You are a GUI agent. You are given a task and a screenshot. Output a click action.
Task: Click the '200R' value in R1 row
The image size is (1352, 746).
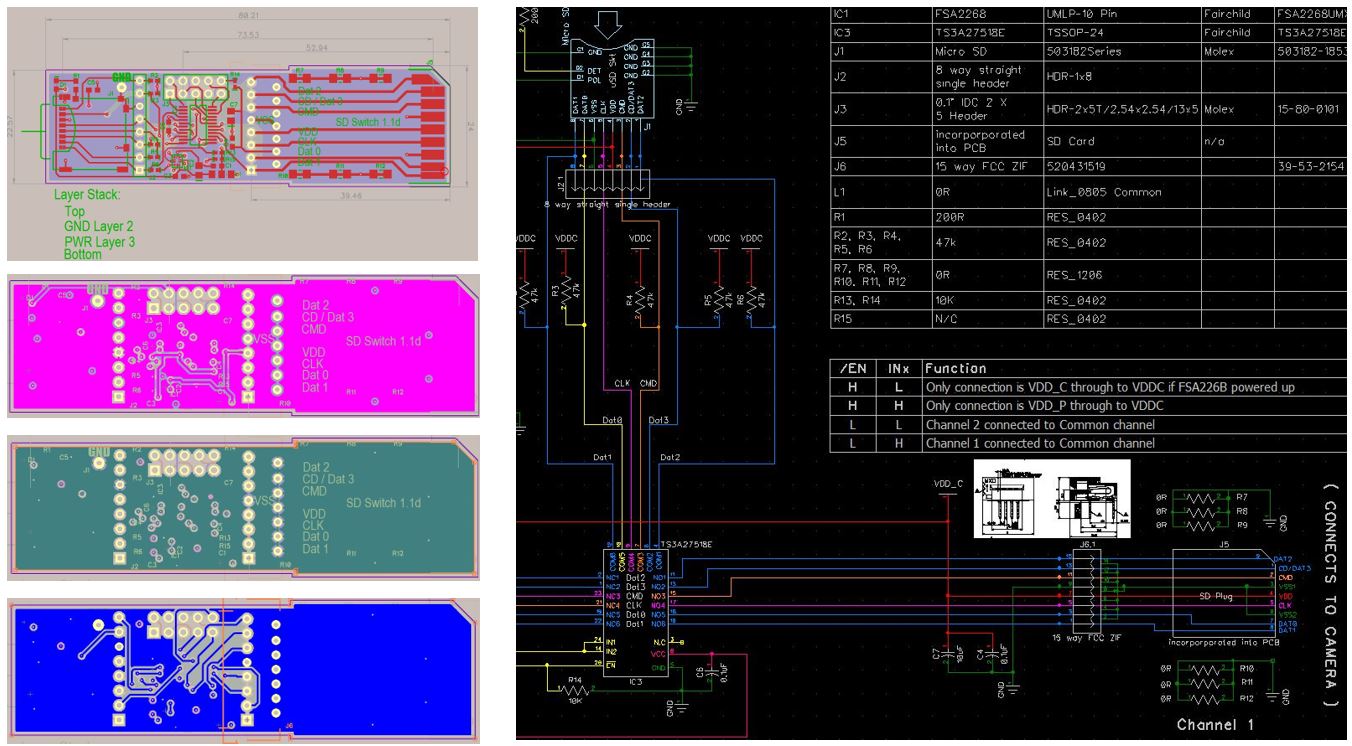[950, 216]
